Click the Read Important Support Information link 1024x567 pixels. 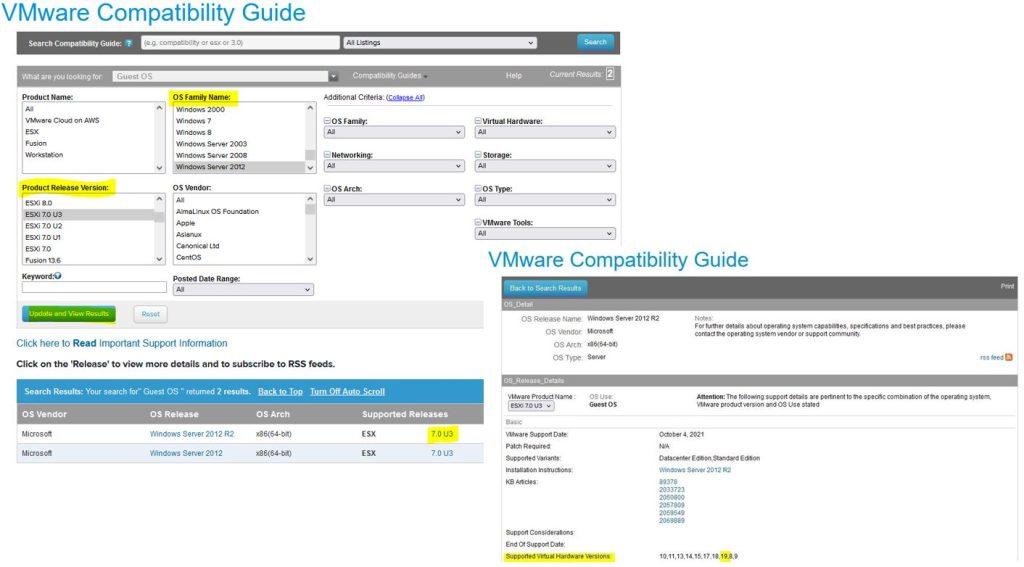pyautogui.click(x=121, y=343)
